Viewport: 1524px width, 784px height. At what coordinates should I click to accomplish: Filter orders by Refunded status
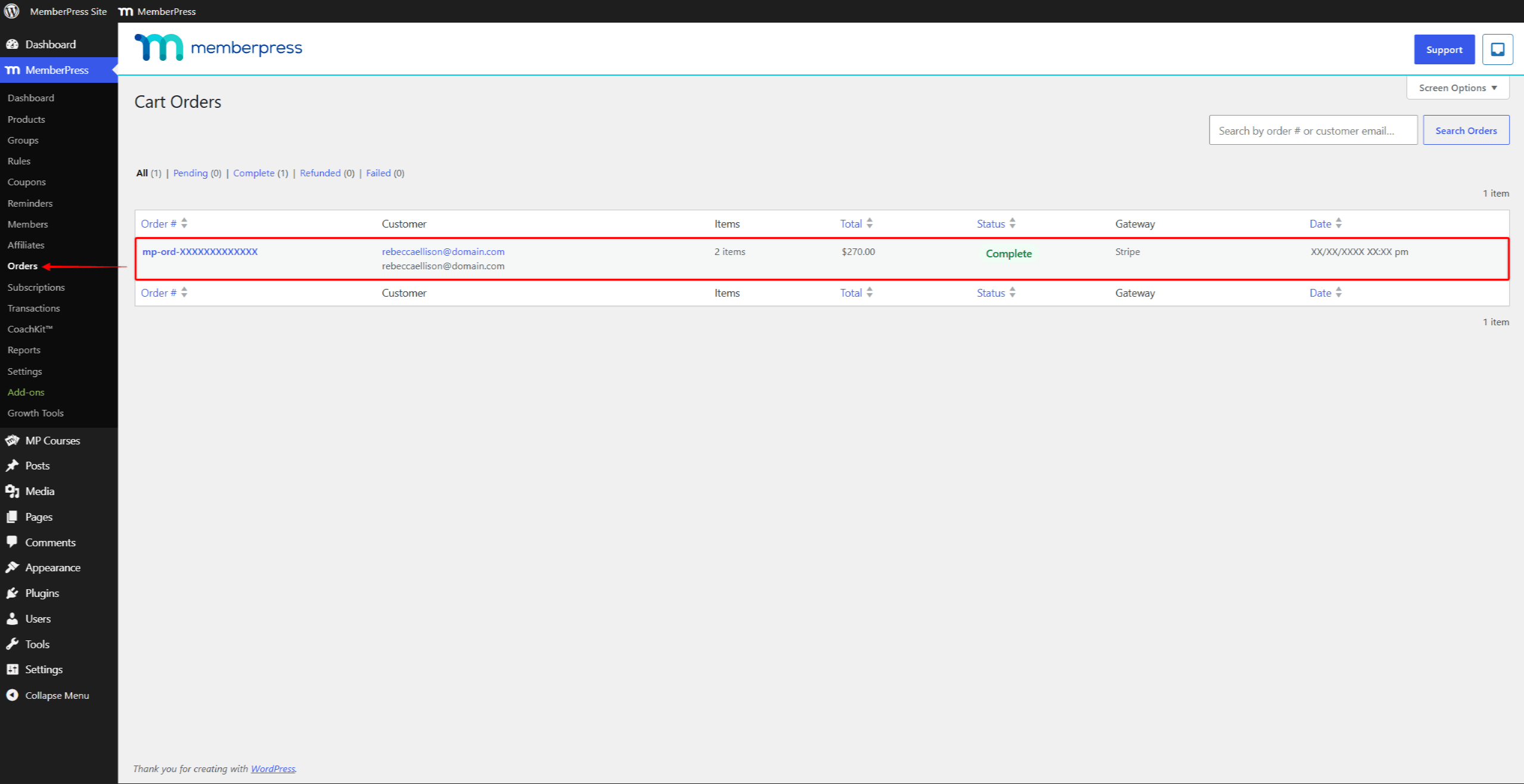pyautogui.click(x=320, y=173)
